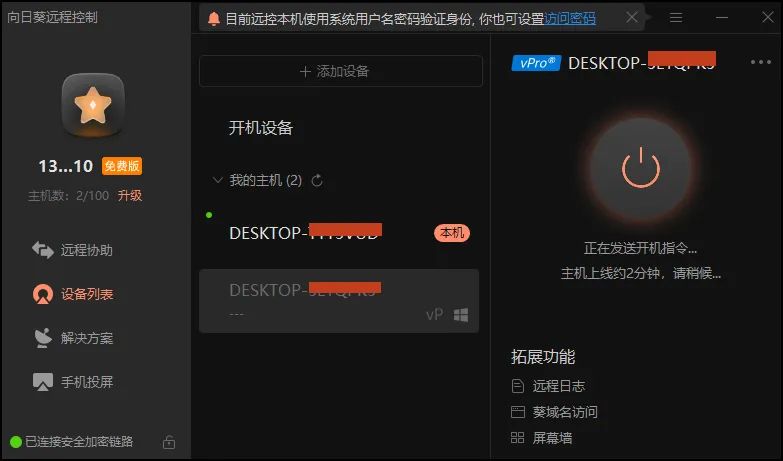Image resolution: width=783 pixels, height=461 pixels.
Task: Click the star avatar icon
Action: click(93, 105)
